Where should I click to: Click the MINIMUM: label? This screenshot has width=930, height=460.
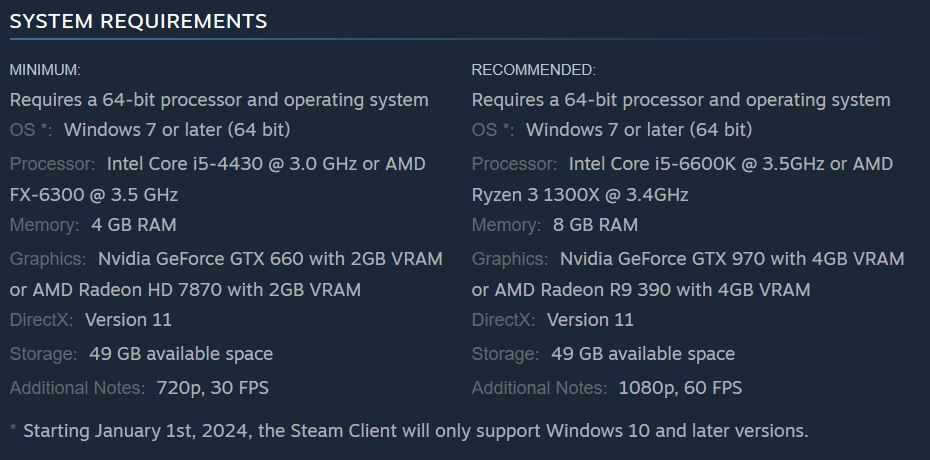pyautogui.click(x=45, y=70)
